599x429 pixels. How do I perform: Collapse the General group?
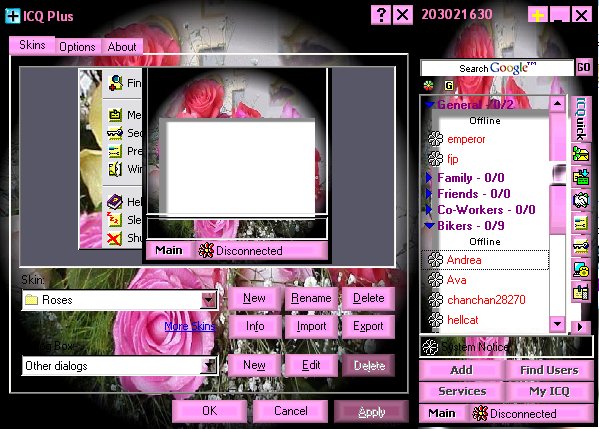(430, 105)
